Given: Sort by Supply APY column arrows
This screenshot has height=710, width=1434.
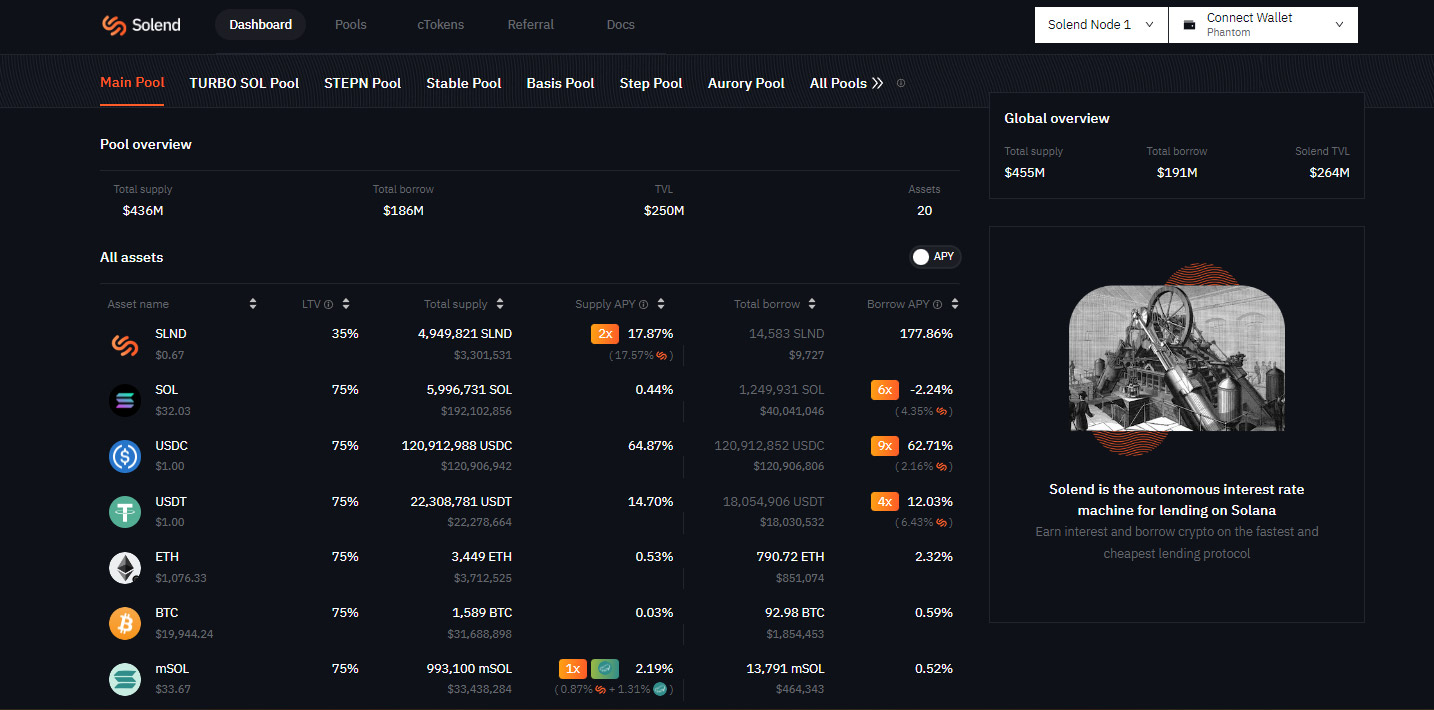Looking at the screenshot, I should 661,304.
